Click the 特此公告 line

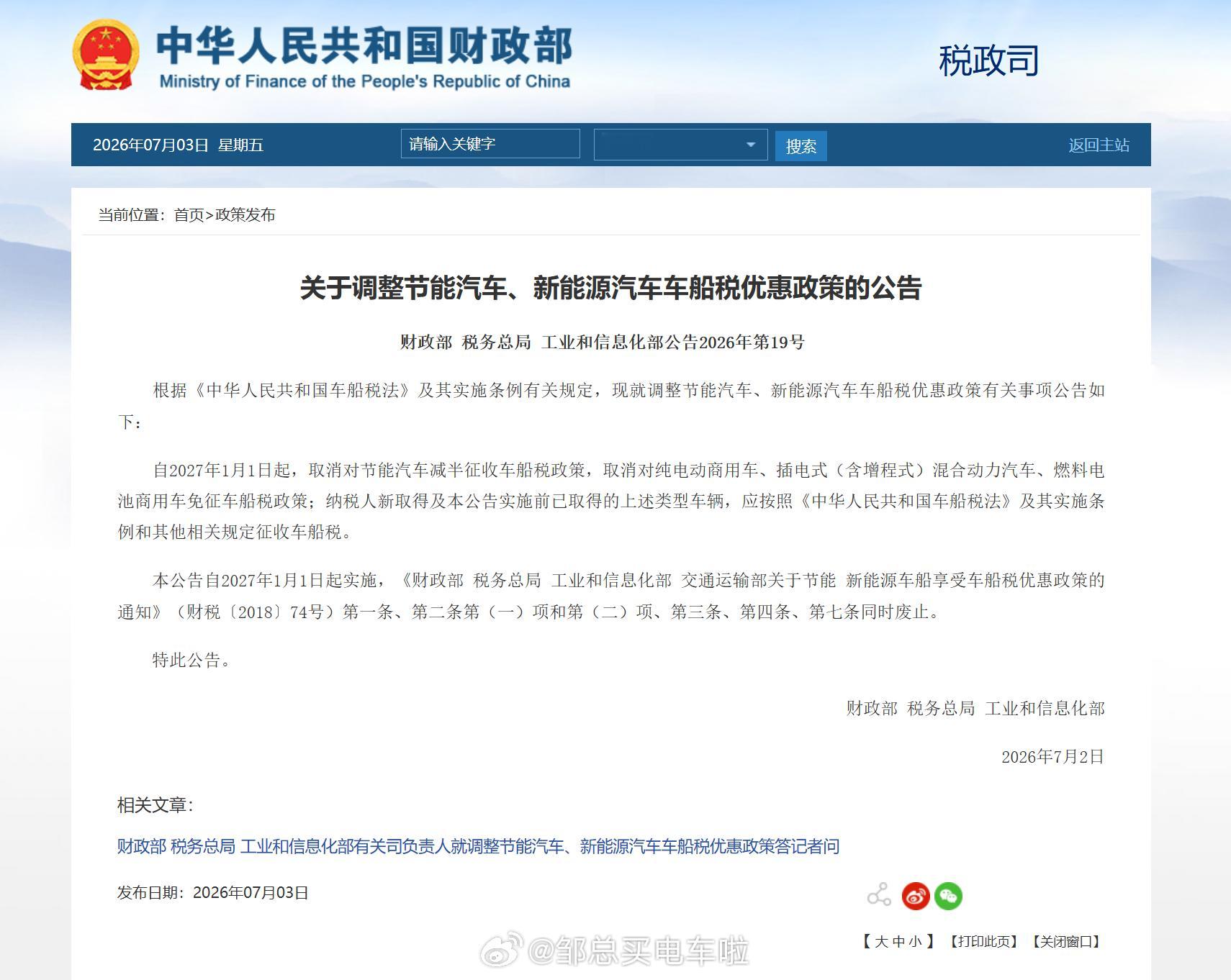pyautogui.click(x=191, y=661)
